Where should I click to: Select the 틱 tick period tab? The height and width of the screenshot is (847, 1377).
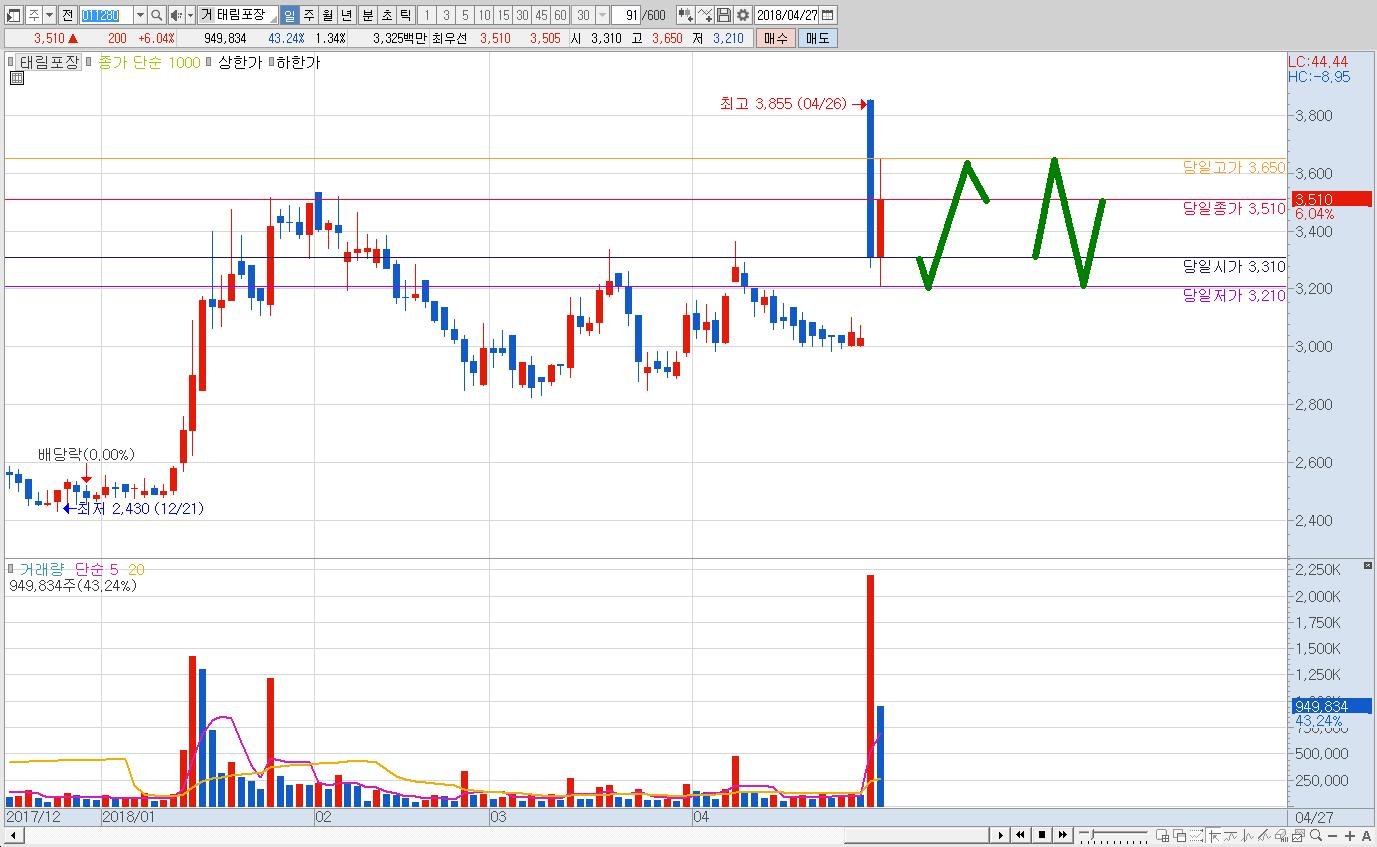click(x=405, y=15)
